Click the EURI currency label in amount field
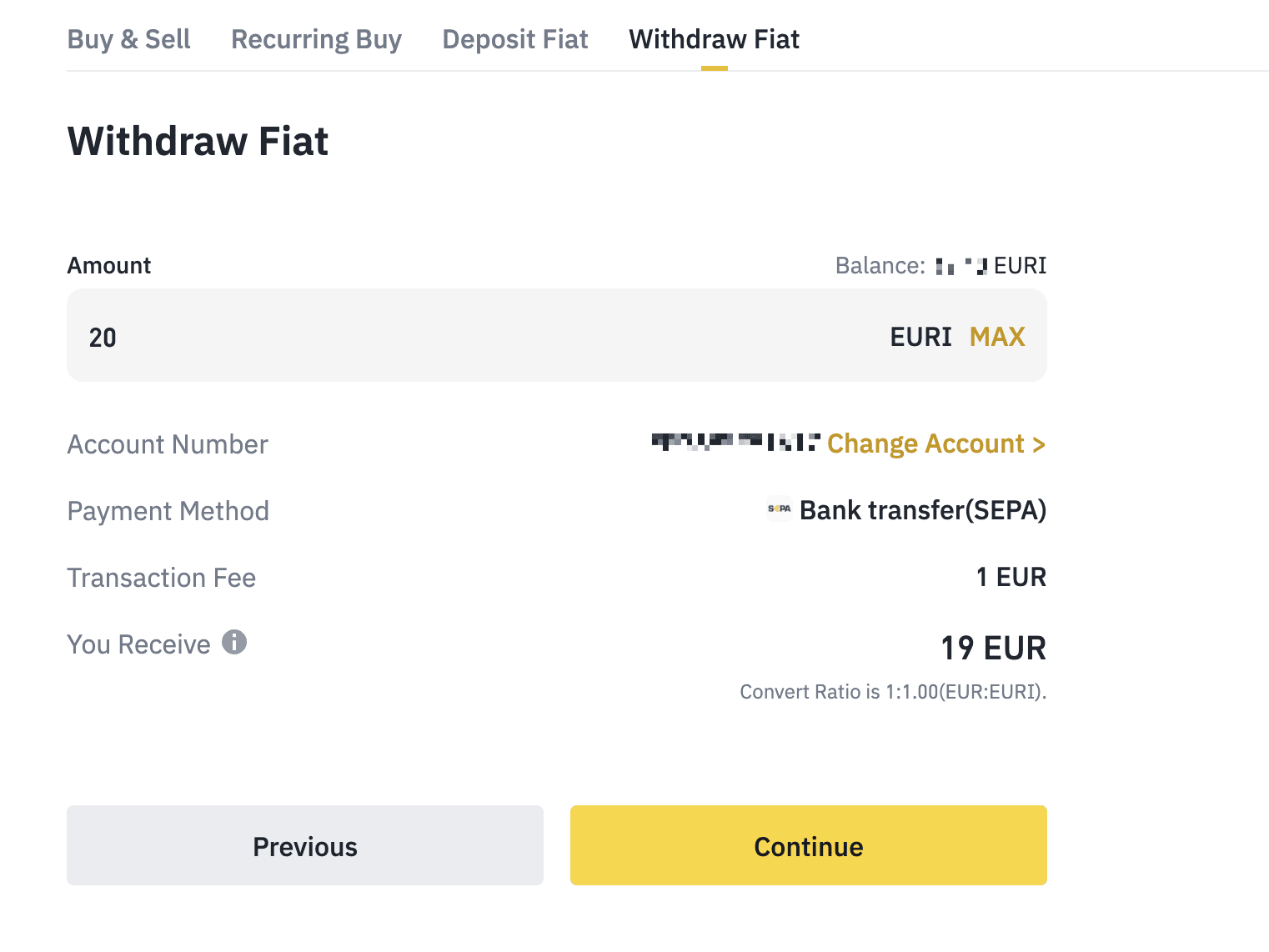The width and height of the screenshot is (1269, 952). (920, 337)
